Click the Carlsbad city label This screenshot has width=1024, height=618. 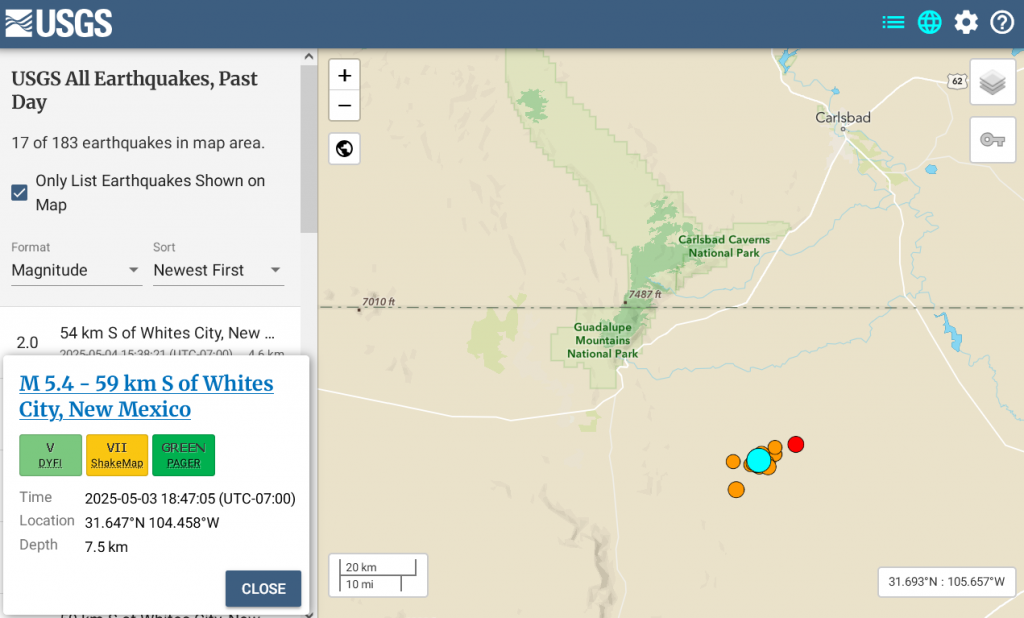click(842, 118)
